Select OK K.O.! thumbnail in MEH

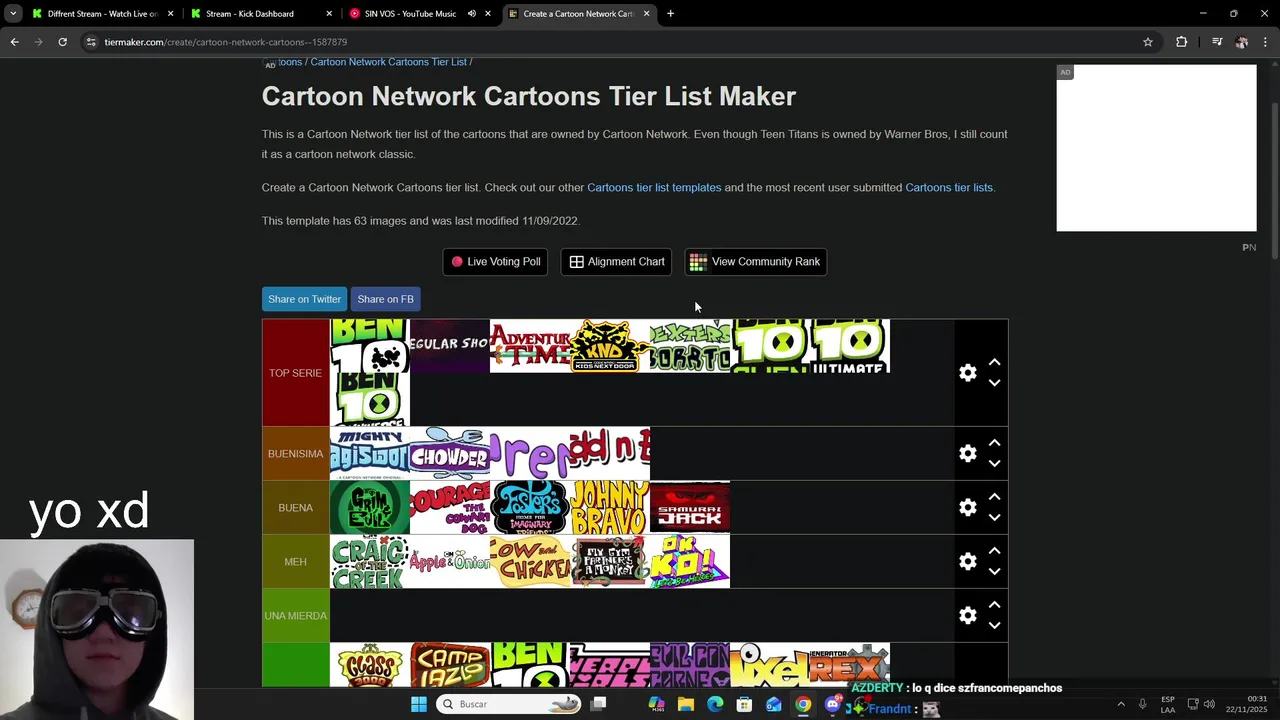pos(690,562)
